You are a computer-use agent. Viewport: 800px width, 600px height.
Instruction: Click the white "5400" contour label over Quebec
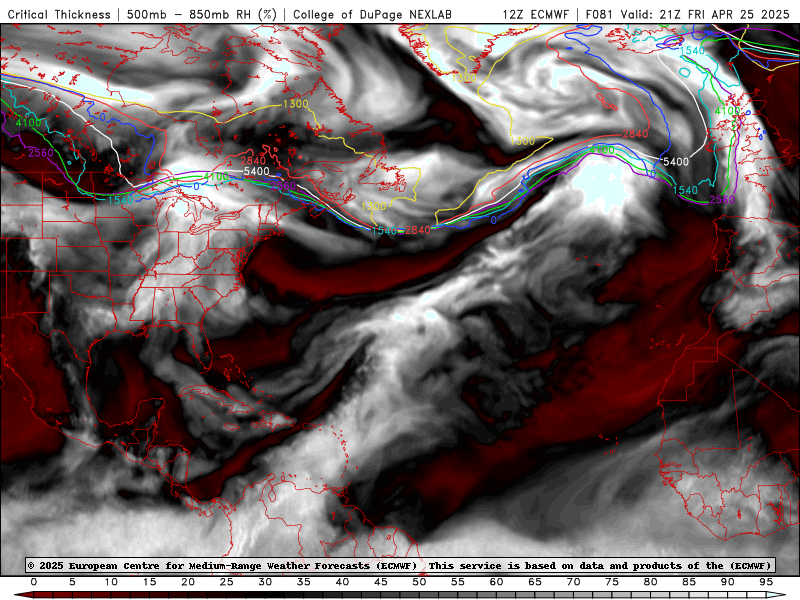point(257,171)
